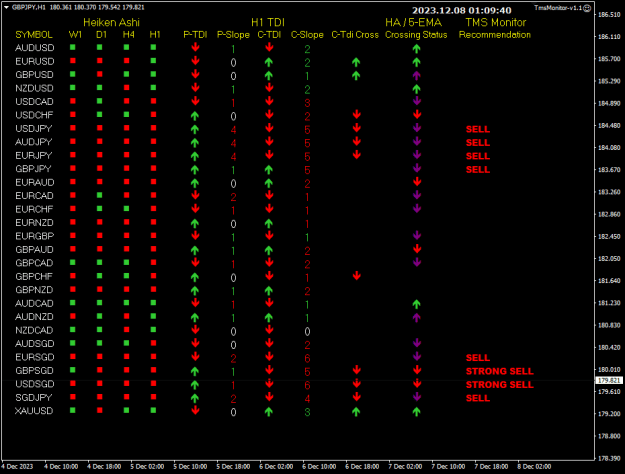
Task: Click the AUDNZD purple up arrow in Crossing Status
Action: point(417,318)
